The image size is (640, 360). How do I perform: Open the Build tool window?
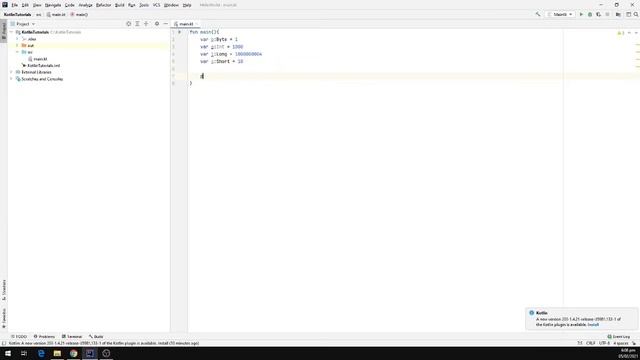click(96, 336)
